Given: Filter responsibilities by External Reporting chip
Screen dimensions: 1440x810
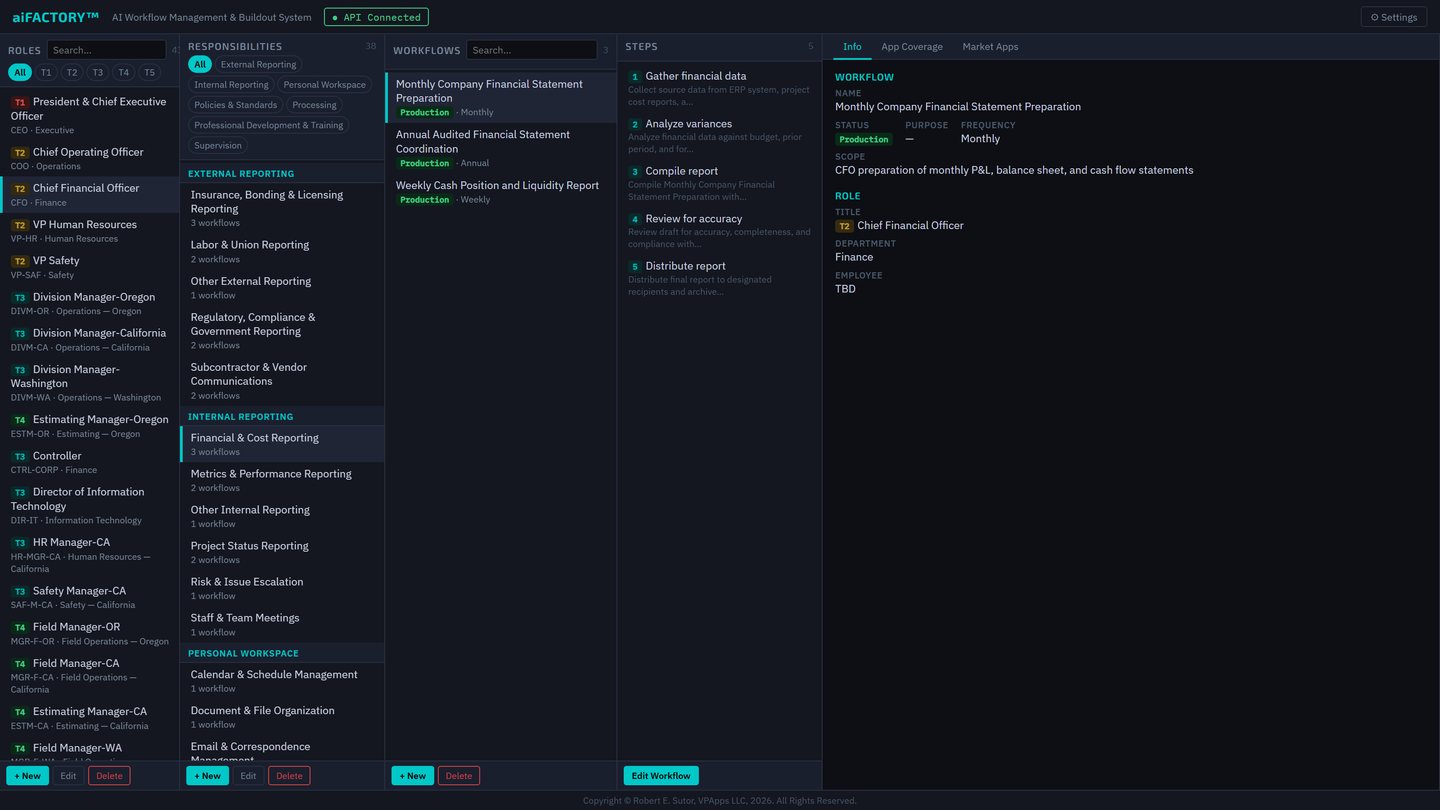Looking at the screenshot, I should [258, 64].
